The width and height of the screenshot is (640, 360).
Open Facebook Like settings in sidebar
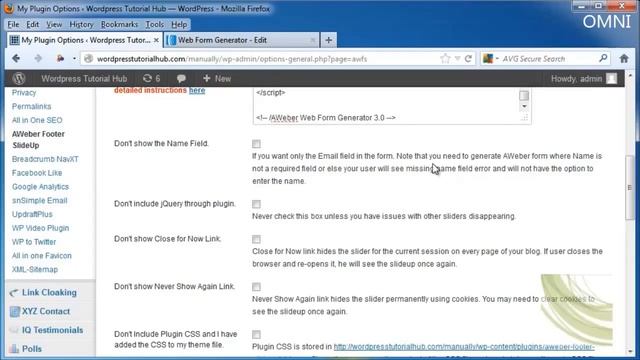(x=37, y=173)
